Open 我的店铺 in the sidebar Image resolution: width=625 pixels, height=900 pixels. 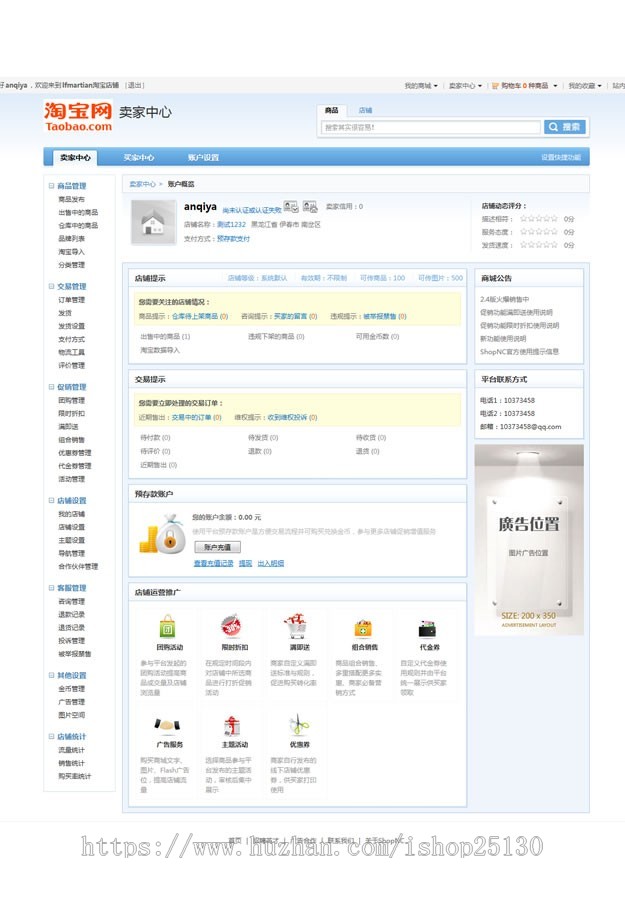(x=71, y=514)
